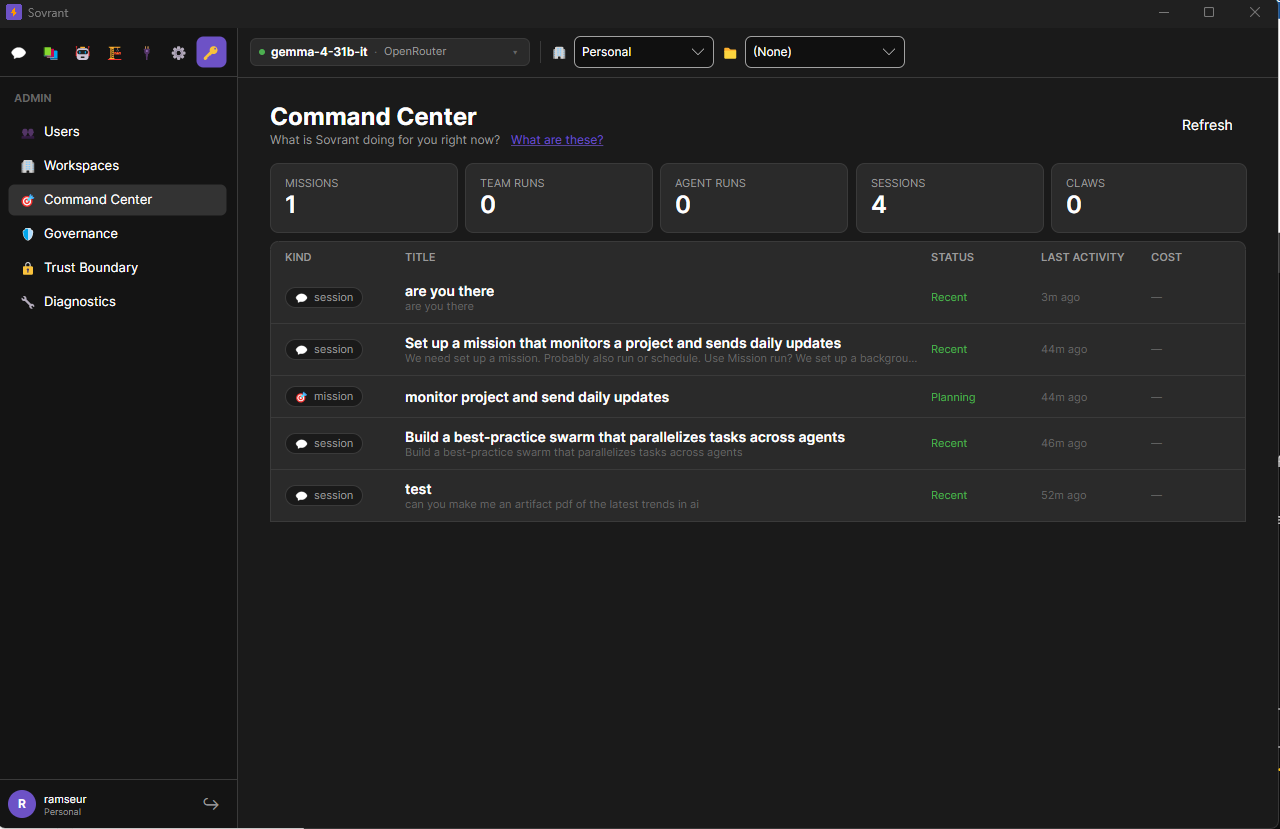Image resolution: width=1280 pixels, height=829 pixels.
Task: Open the stacked books icon
Action: (50, 53)
